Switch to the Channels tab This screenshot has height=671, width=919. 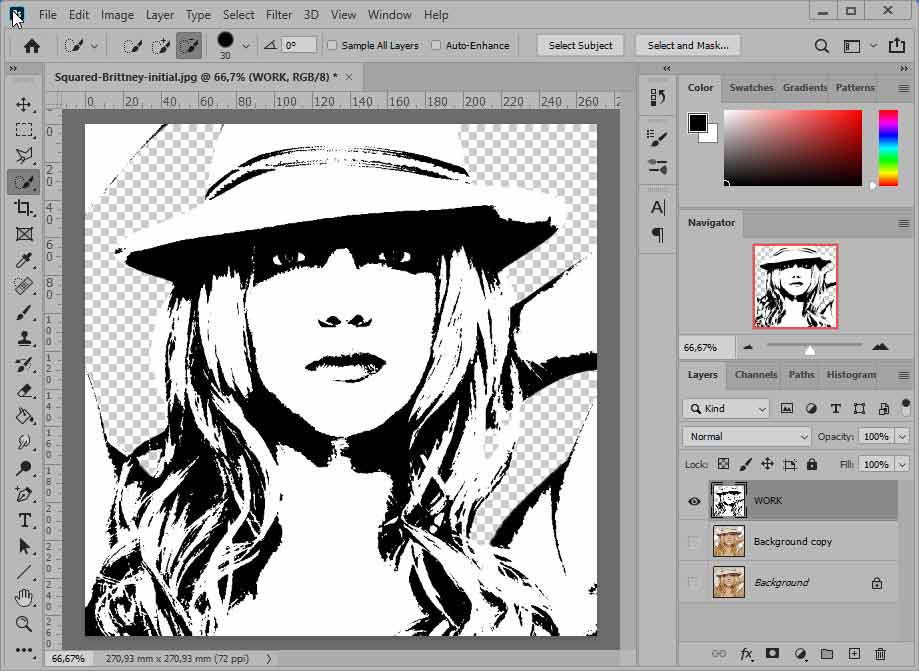tap(755, 374)
